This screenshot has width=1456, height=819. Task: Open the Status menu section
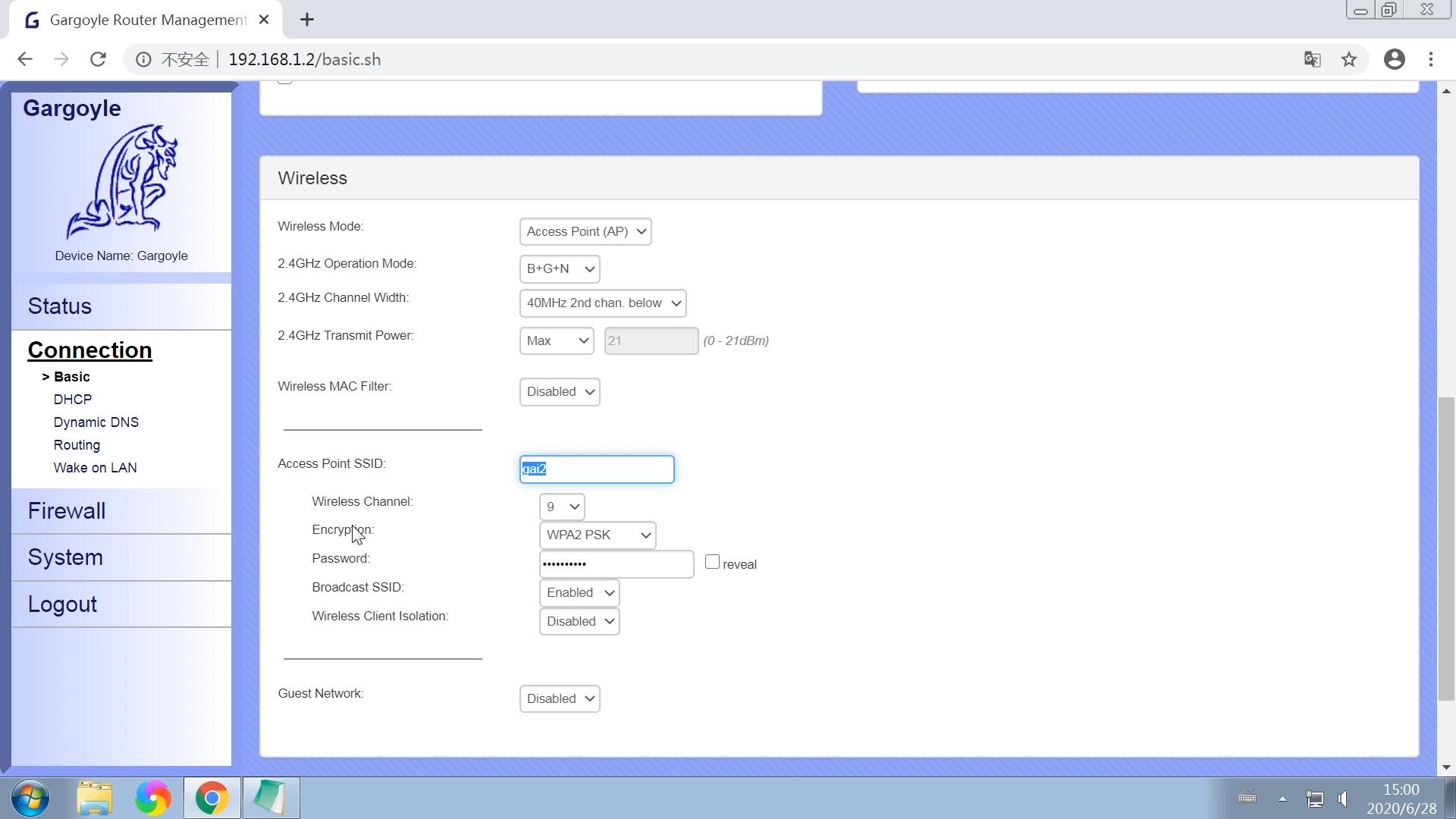[60, 306]
